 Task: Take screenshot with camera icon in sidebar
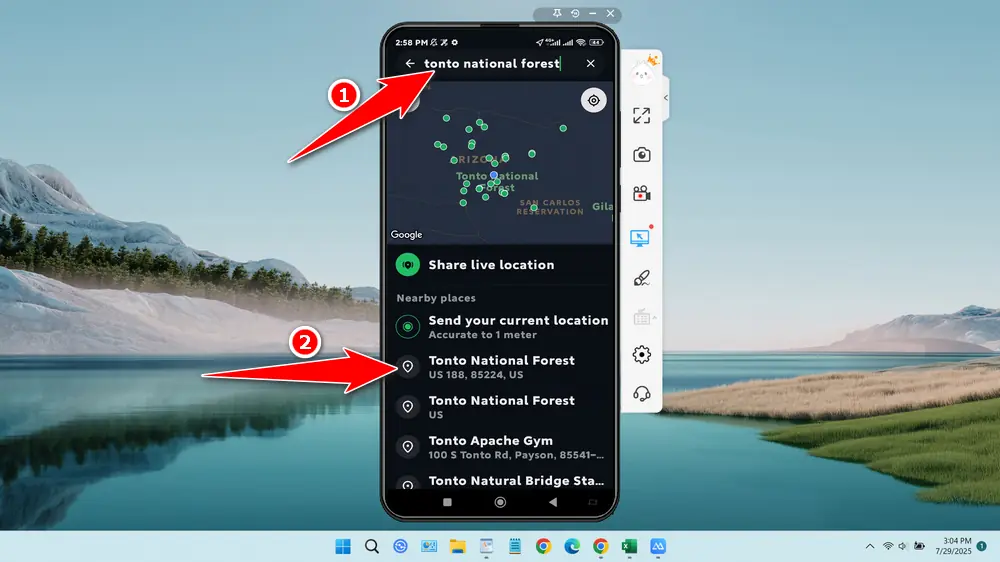[642, 155]
